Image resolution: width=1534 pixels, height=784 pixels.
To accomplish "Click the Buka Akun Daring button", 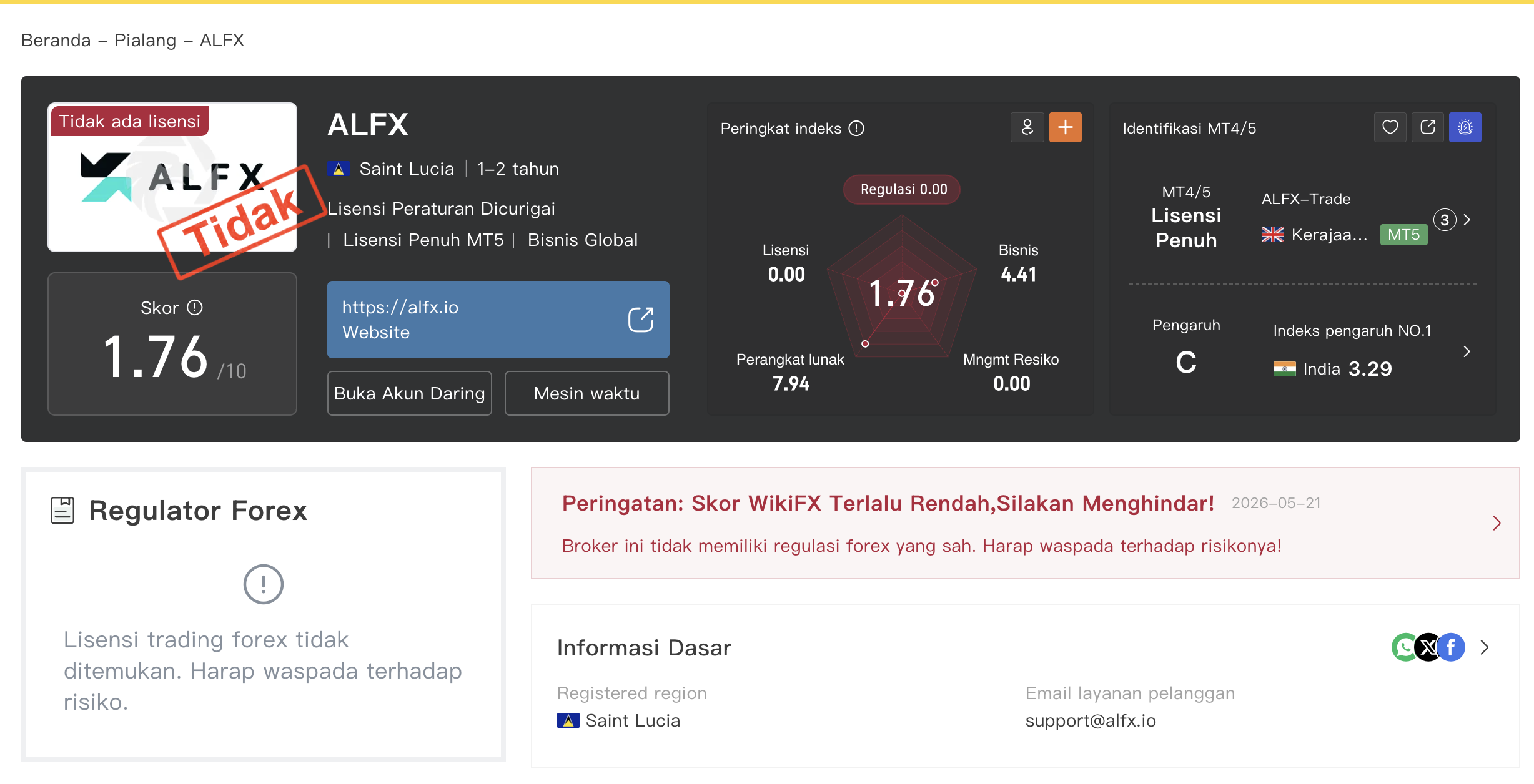I will pyautogui.click(x=410, y=393).
